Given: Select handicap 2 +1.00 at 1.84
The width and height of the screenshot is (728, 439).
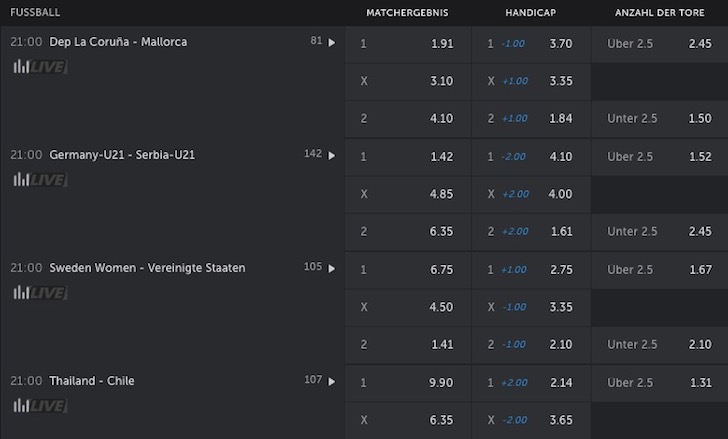Looking at the screenshot, I should point(531,119).
